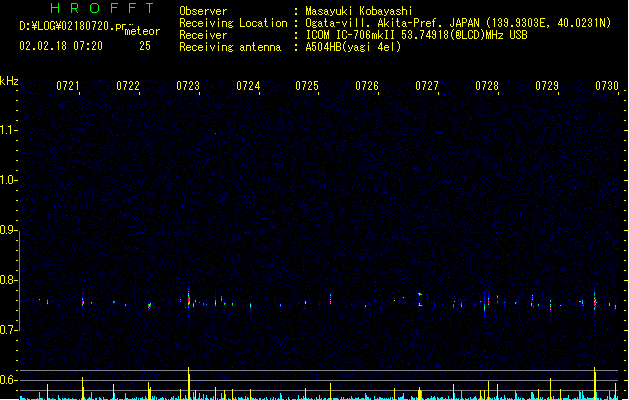This screenshot has width=629, height=400.
Task: Click the date stamp 02.02.18 07:20
Action: pos(61,46)
